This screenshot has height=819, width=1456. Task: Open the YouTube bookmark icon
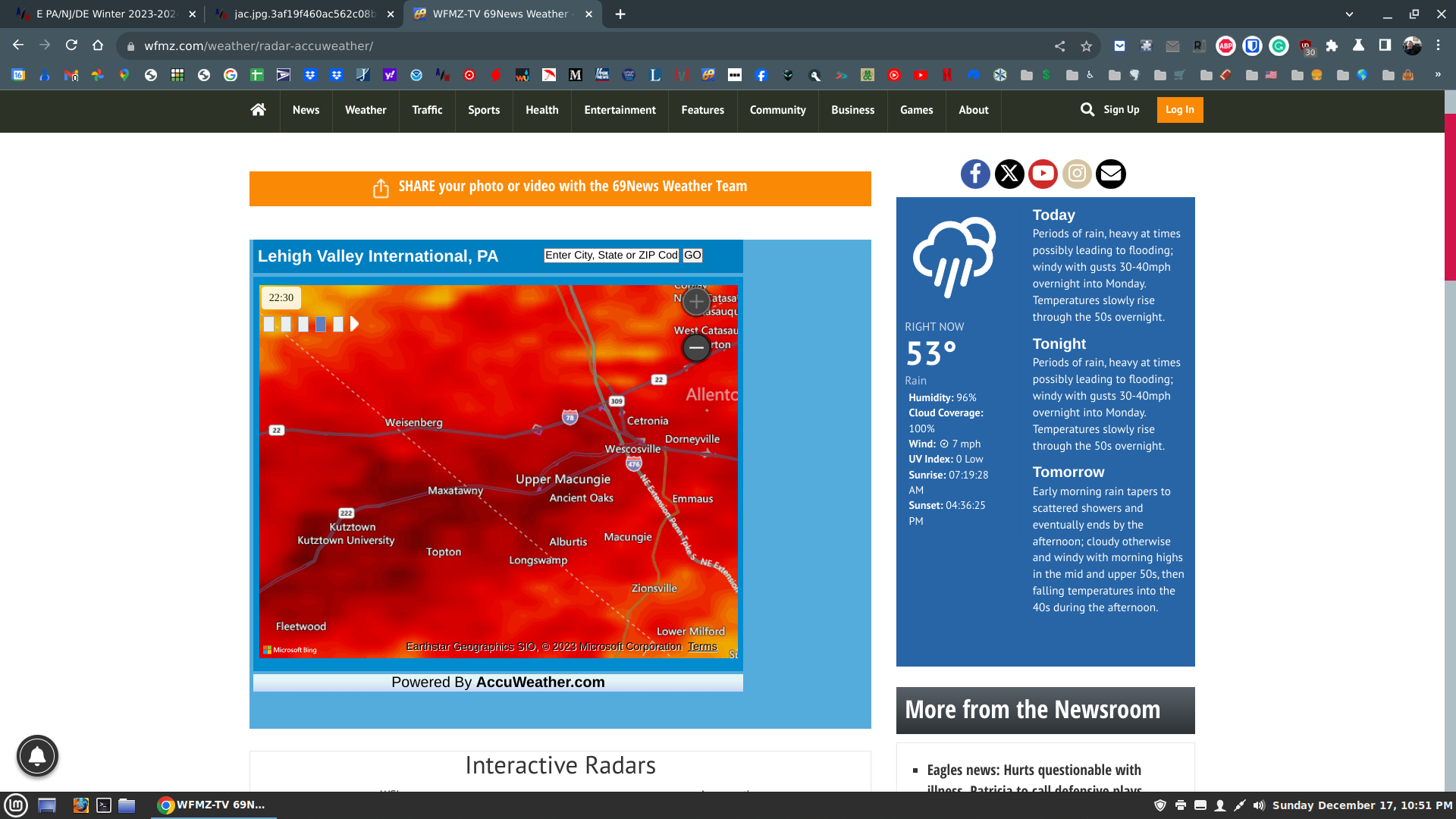pos(921,75)
